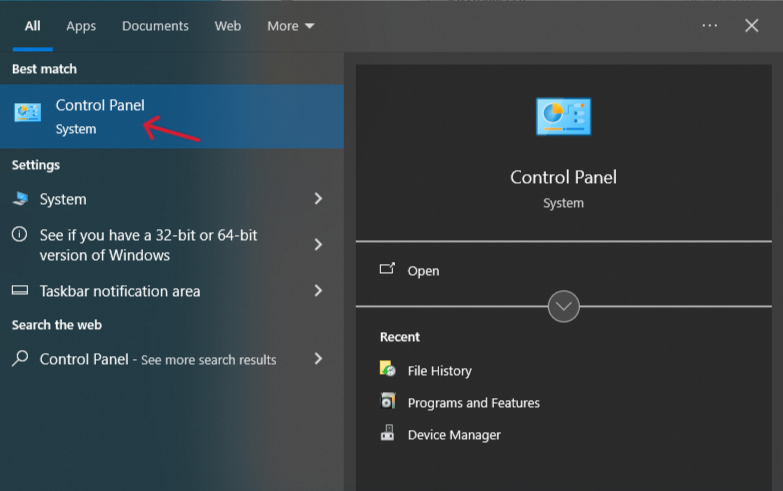Switch to the Web tab

pos(228,26)
